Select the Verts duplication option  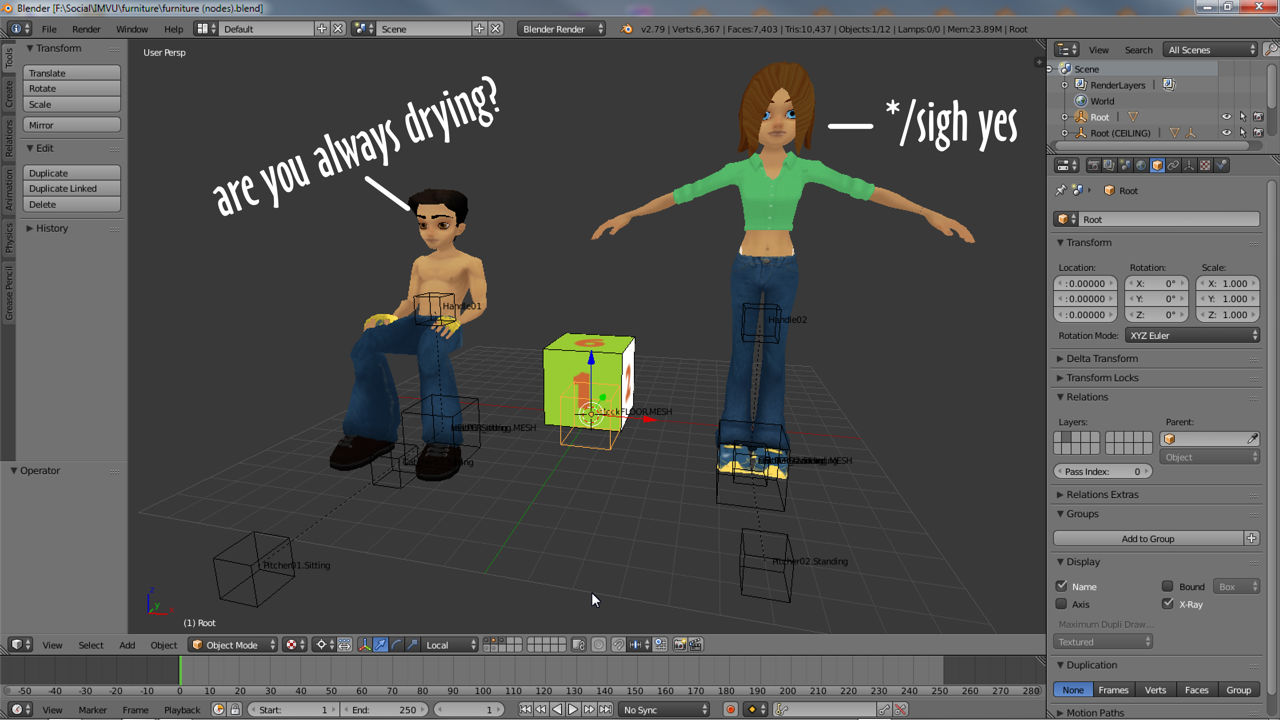tap(1155, 690)
